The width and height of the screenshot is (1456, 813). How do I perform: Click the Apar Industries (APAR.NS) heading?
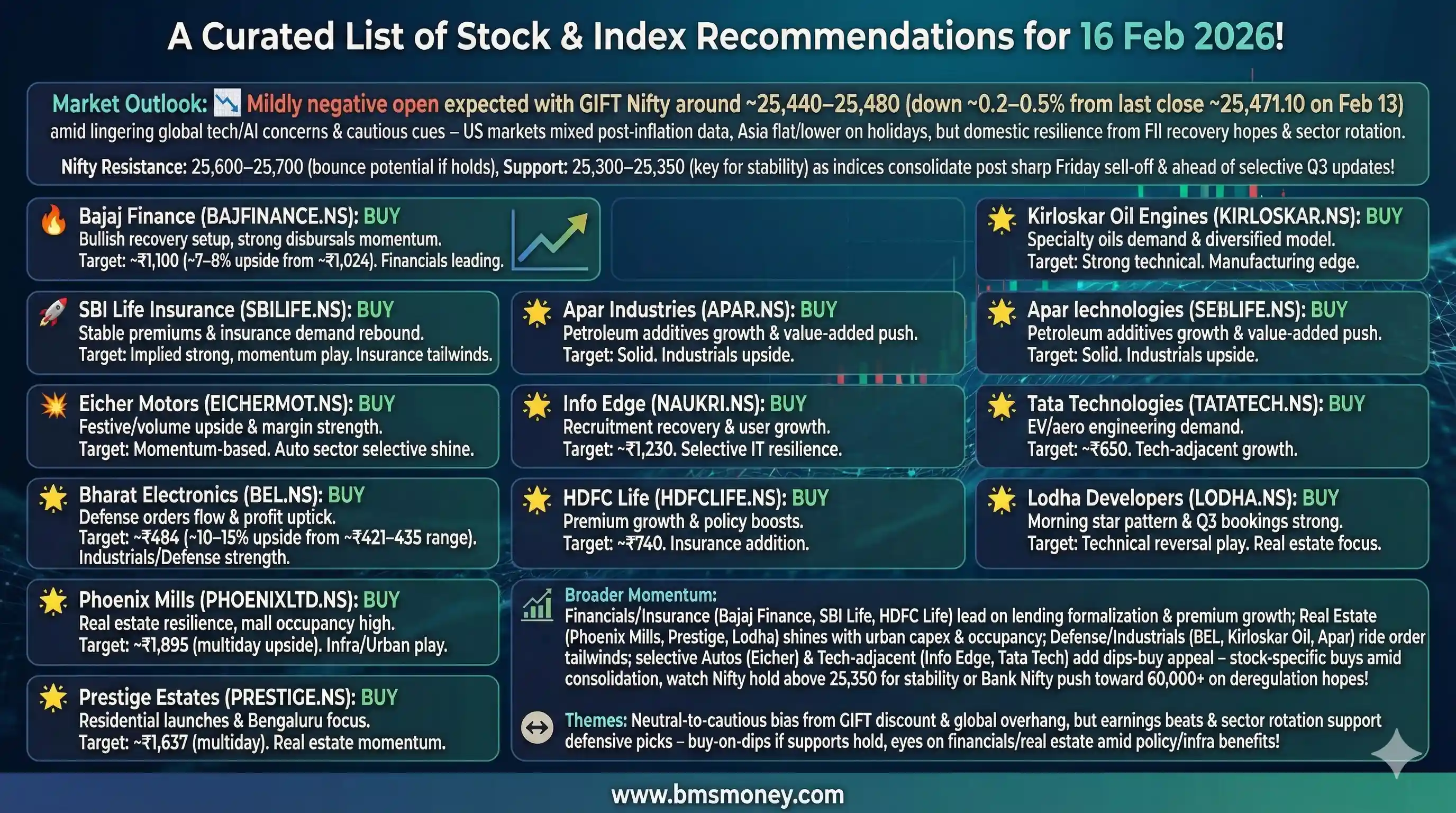(679, 310)
